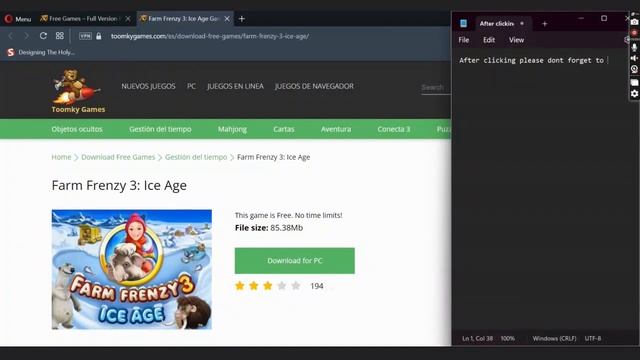Select the Aventura category
Screen dimensions: 640x360
(336, 129)
